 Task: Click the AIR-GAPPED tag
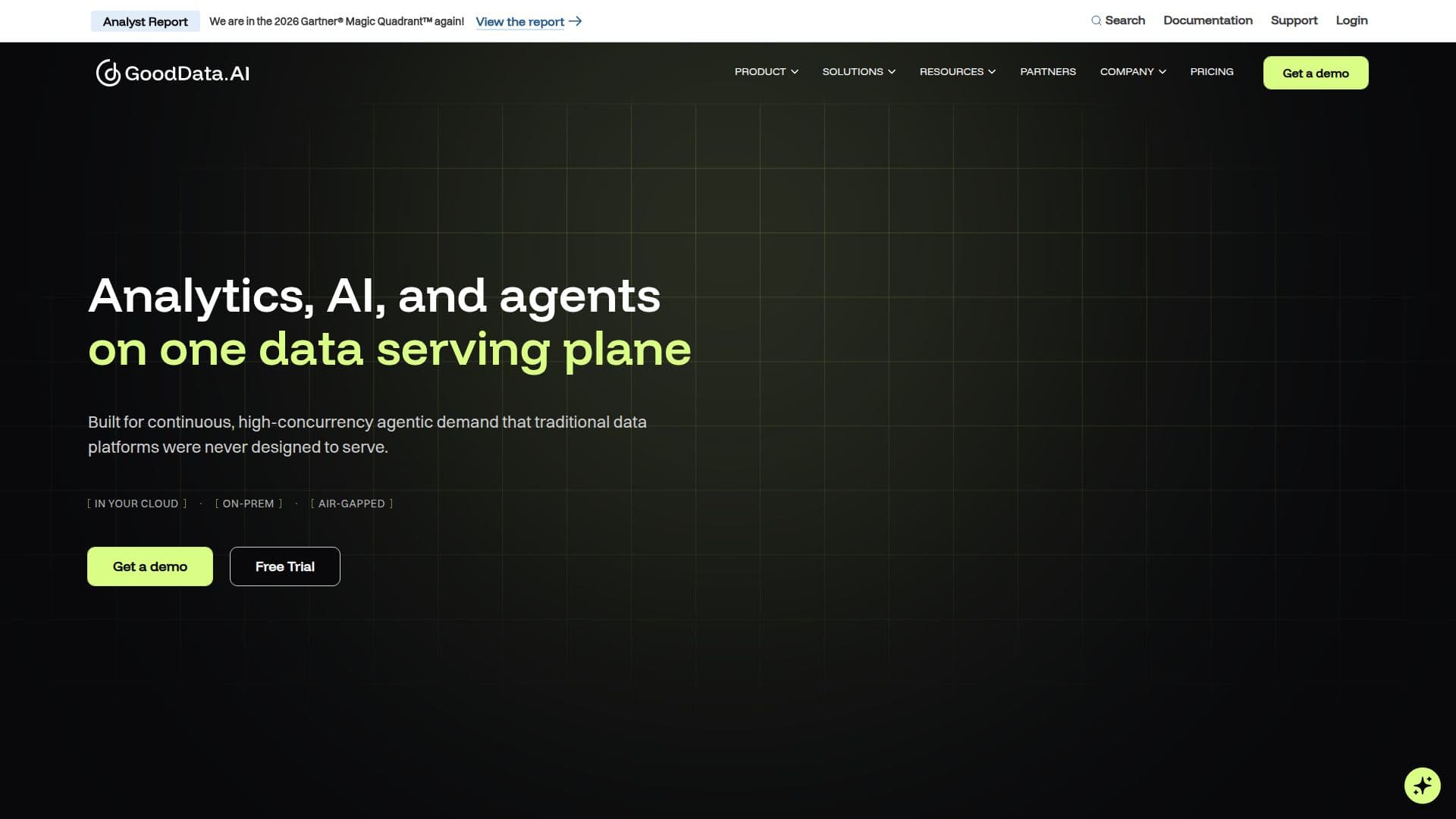(x=352, y=504)
